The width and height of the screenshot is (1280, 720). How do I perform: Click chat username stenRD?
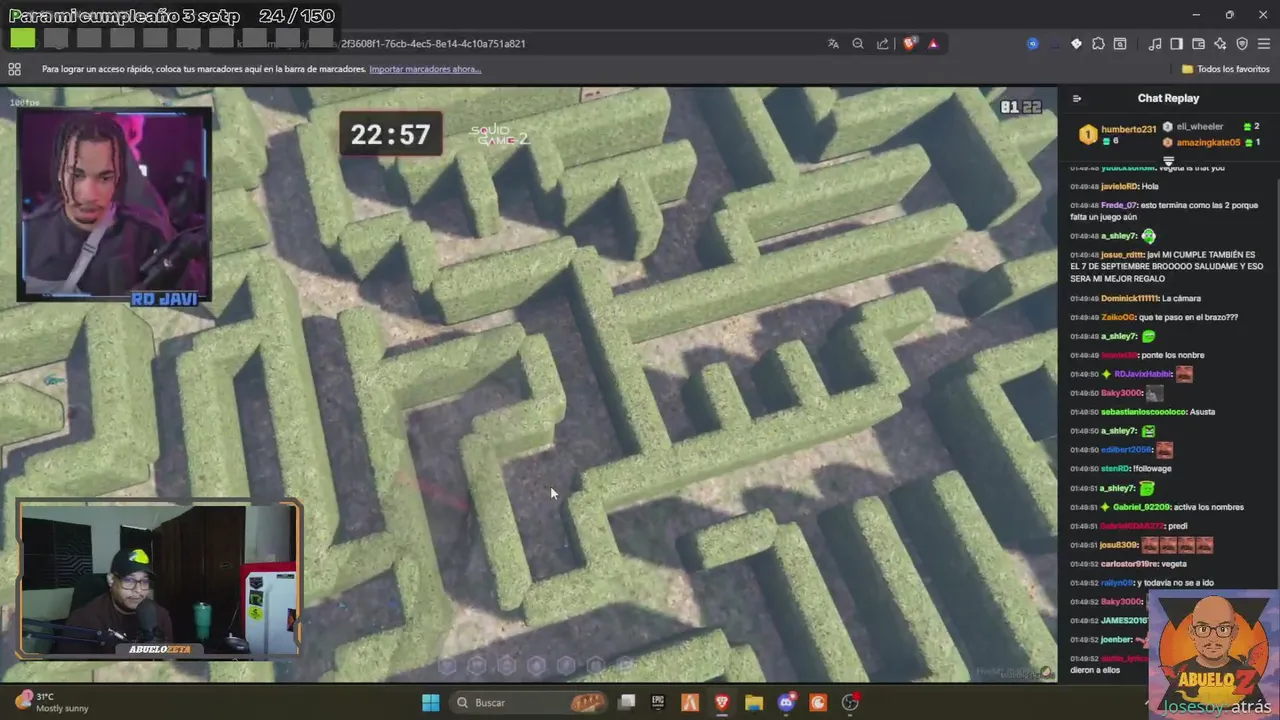[1116, 468]
